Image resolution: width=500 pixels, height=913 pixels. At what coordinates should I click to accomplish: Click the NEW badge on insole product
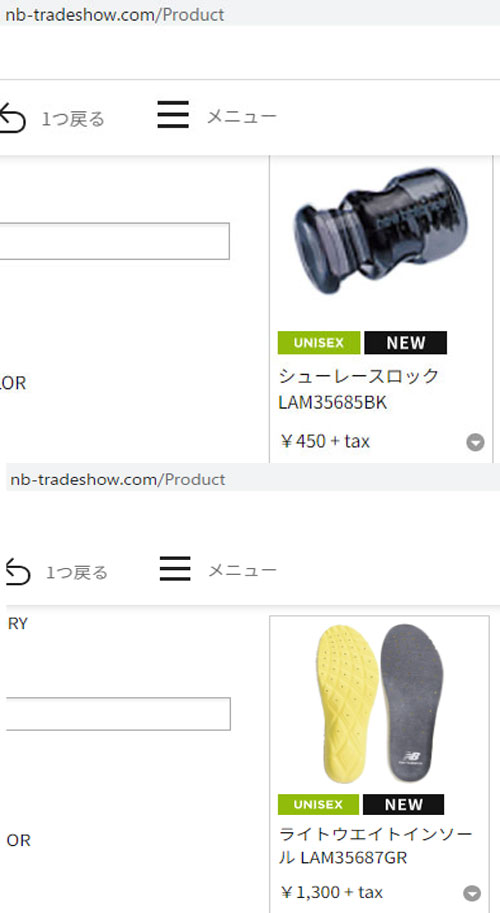point(403,804)
